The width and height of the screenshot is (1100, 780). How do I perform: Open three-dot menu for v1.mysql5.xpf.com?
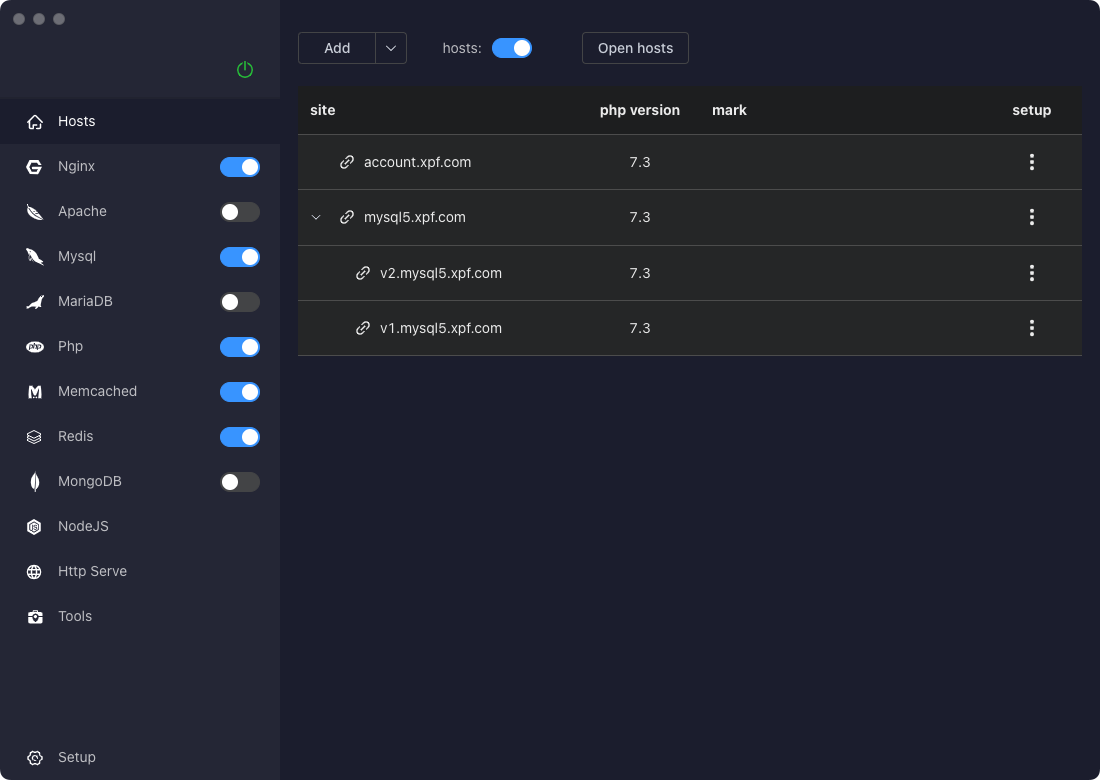[x=1031, y=328]
